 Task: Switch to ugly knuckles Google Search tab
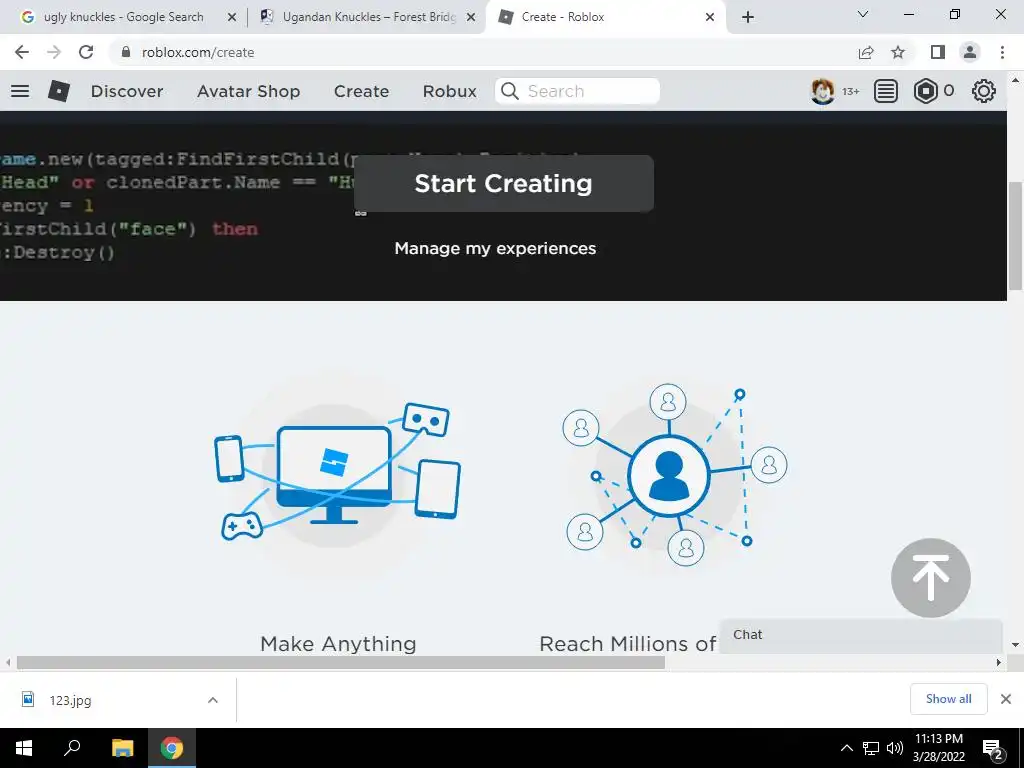pos(123,17)
